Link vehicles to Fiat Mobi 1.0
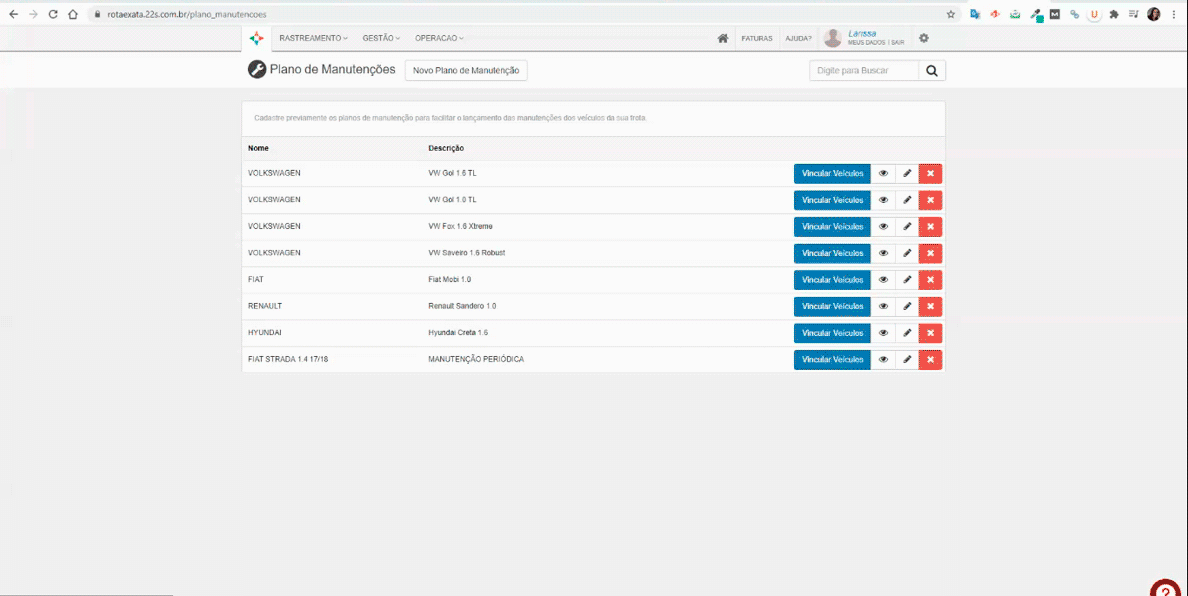Viewport: 1188px width, 596px height. point(832,279)
